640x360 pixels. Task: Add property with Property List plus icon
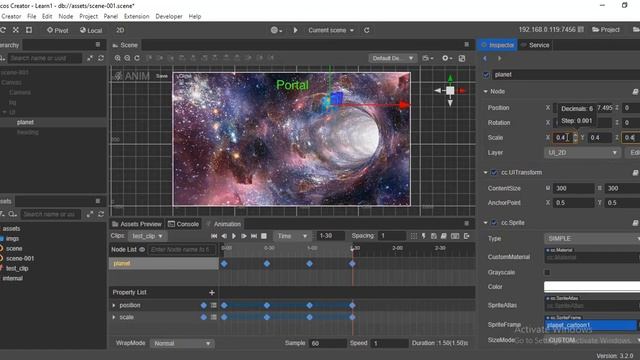click(x=212, y=292)
